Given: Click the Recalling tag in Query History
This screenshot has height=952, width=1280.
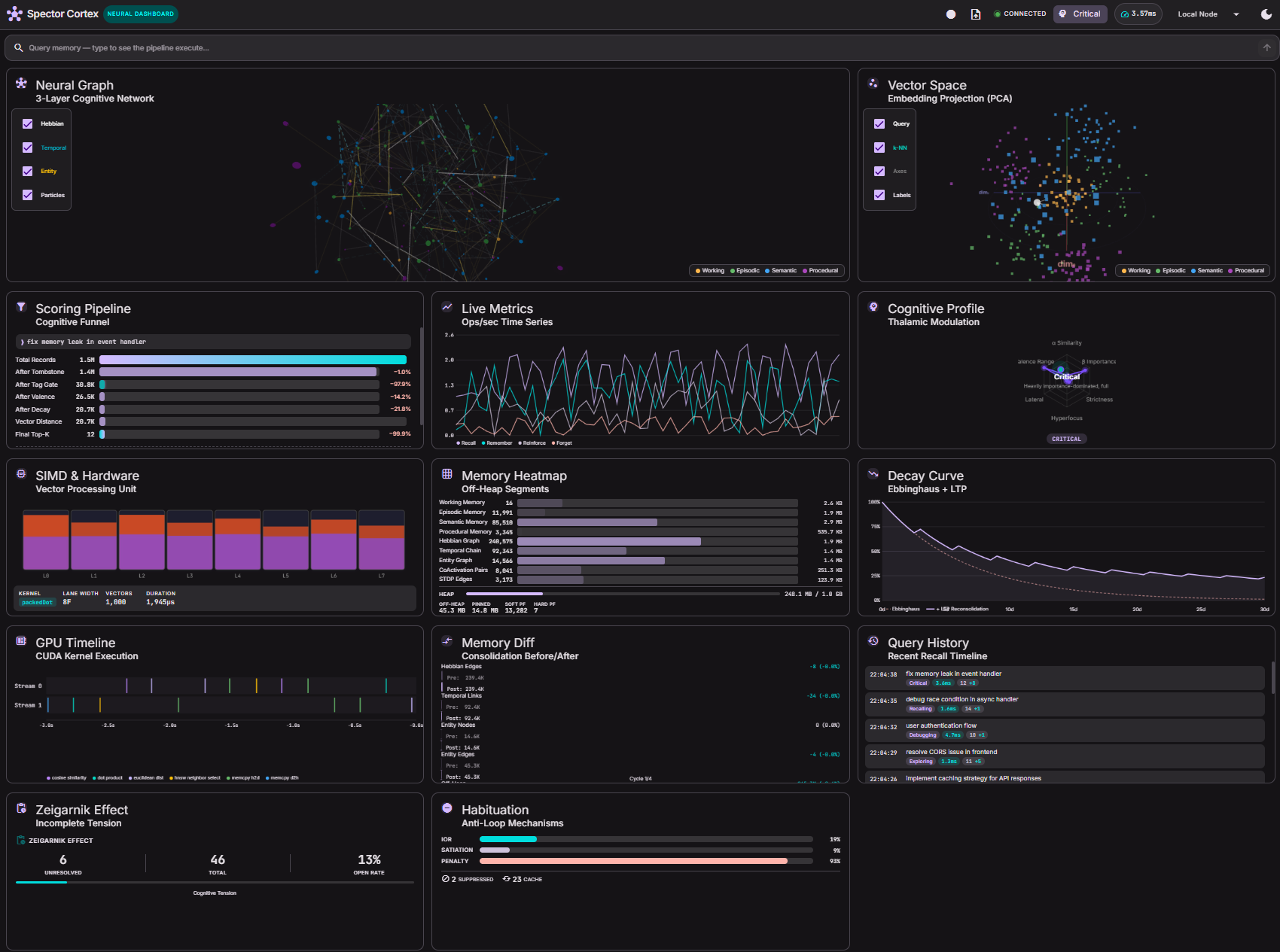Looking at the screenshot, I should pyautogui.click(x=920, y=709).
